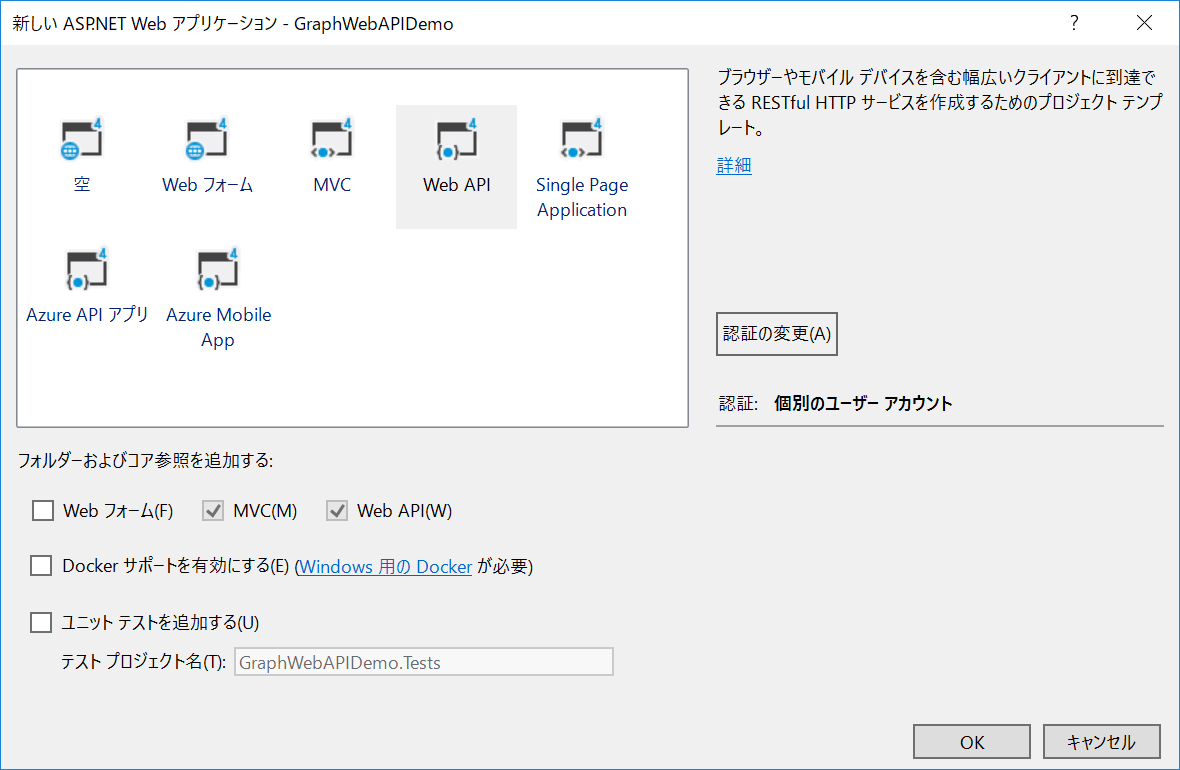
Task: Select the MVC project template icon
Action: click(331, 140)
